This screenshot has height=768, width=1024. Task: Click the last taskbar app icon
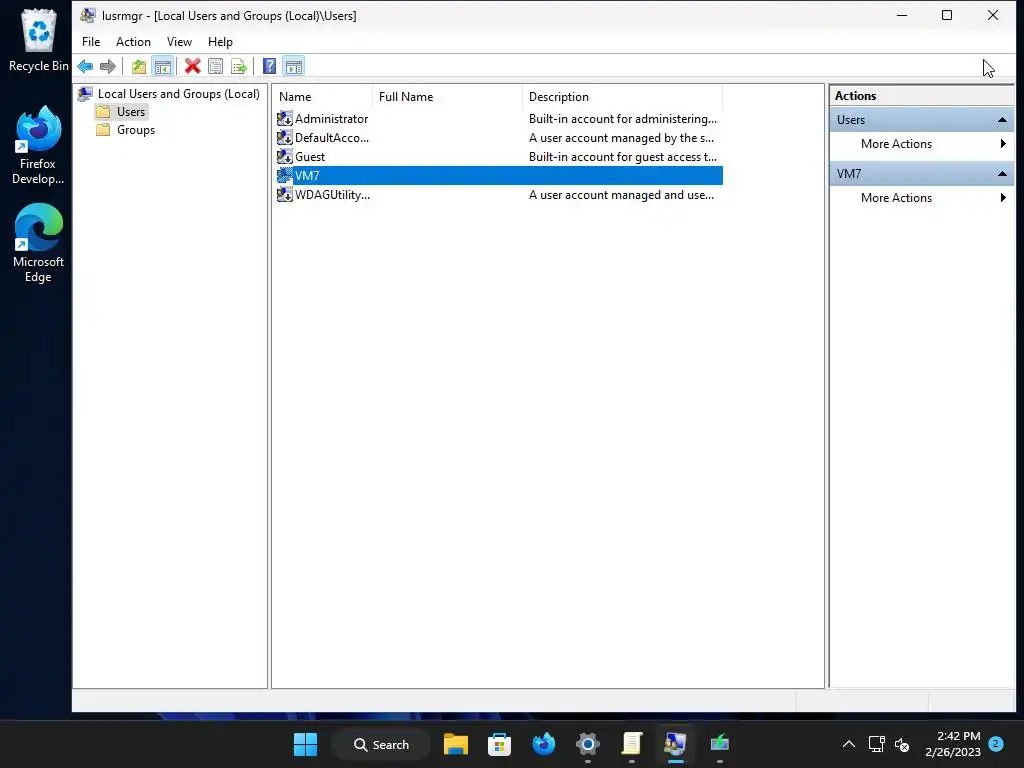720,744
